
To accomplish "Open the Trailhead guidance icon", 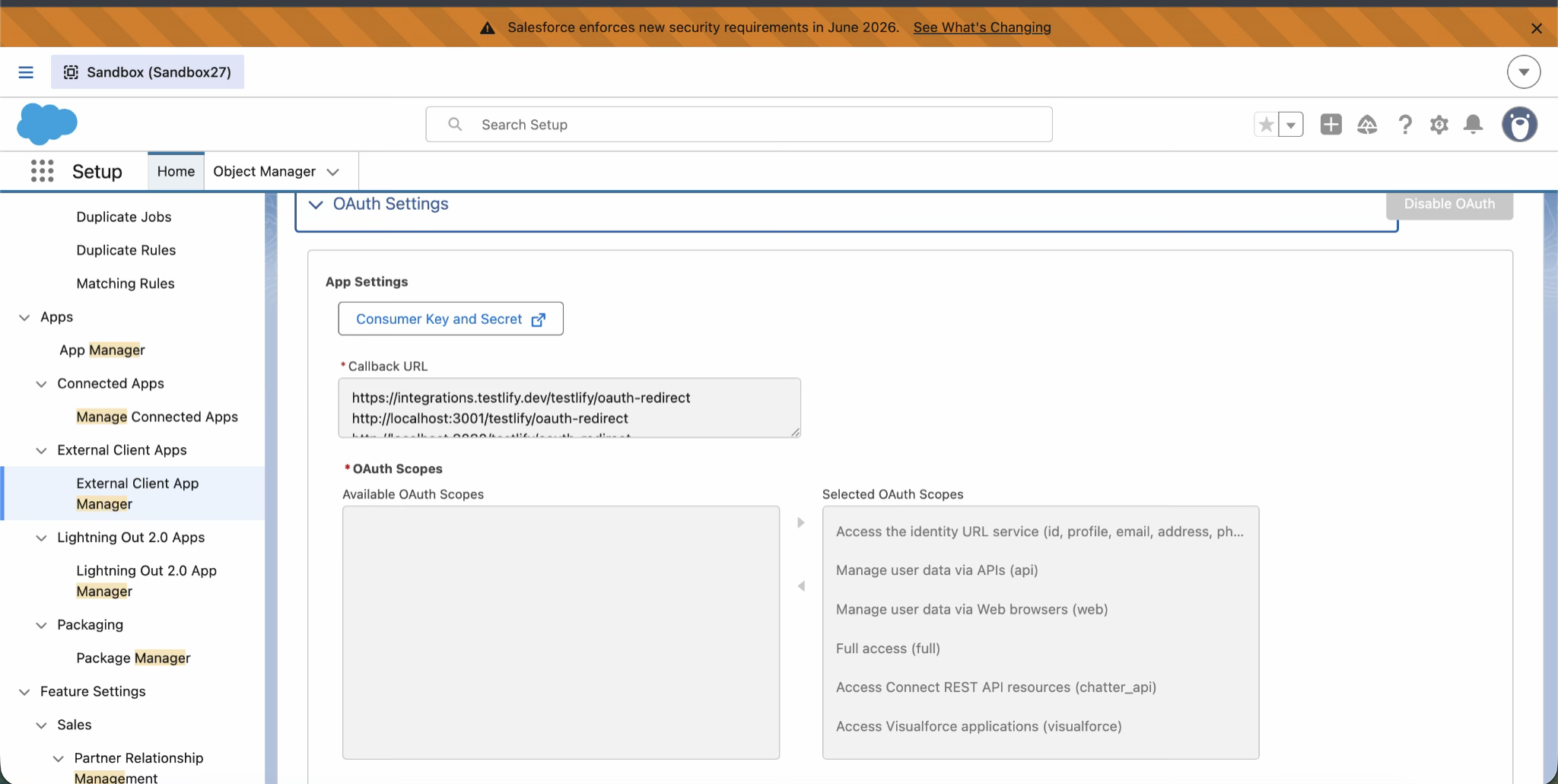I will tap(1367, 124).
